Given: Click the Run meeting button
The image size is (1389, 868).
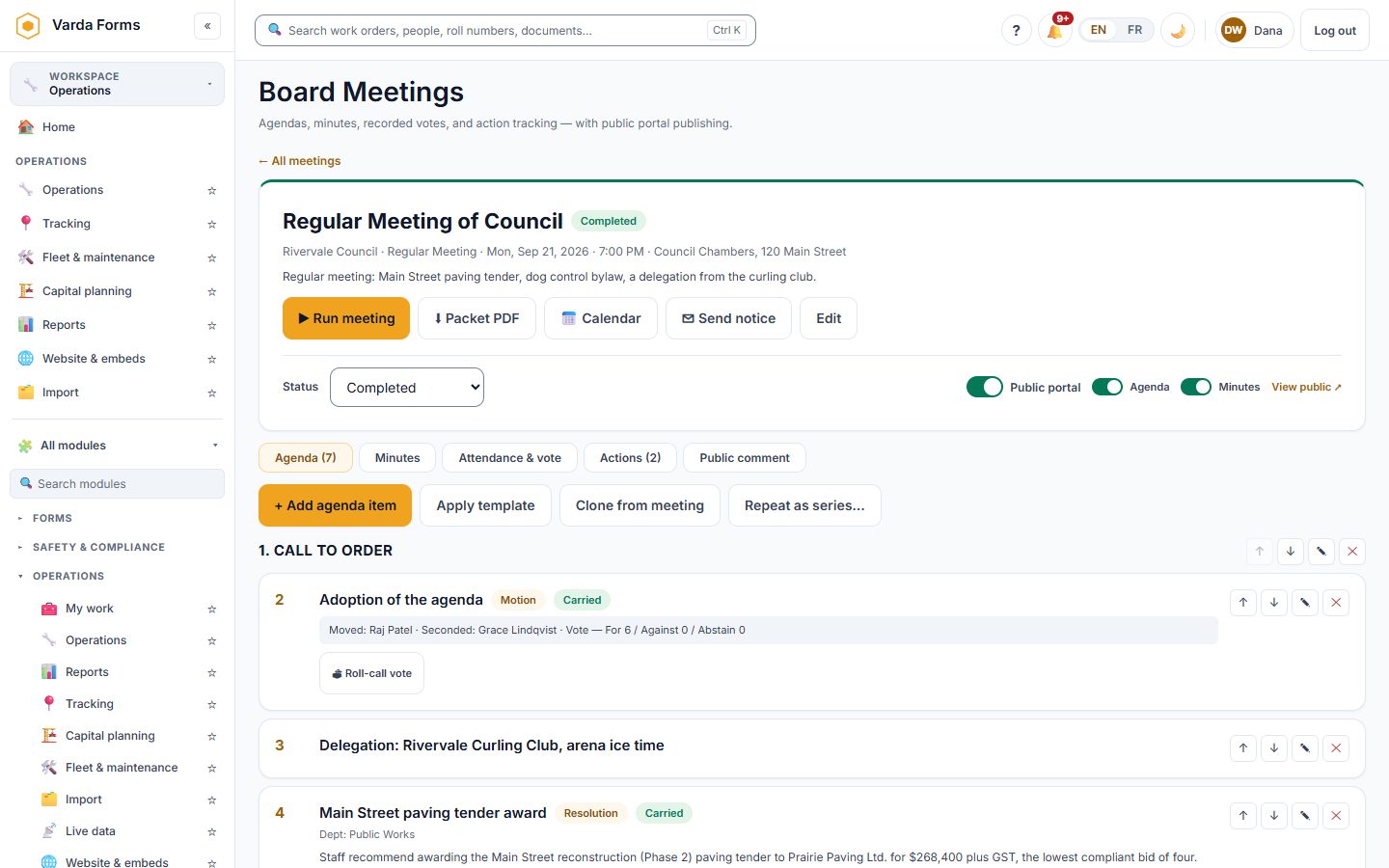Looking at the screenshot, I should coord(346,318).
